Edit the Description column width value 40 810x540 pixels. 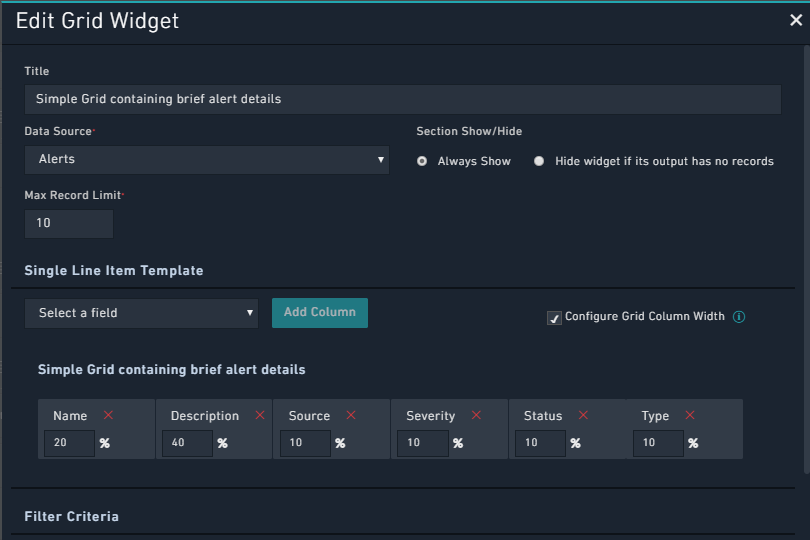[187, 443]
